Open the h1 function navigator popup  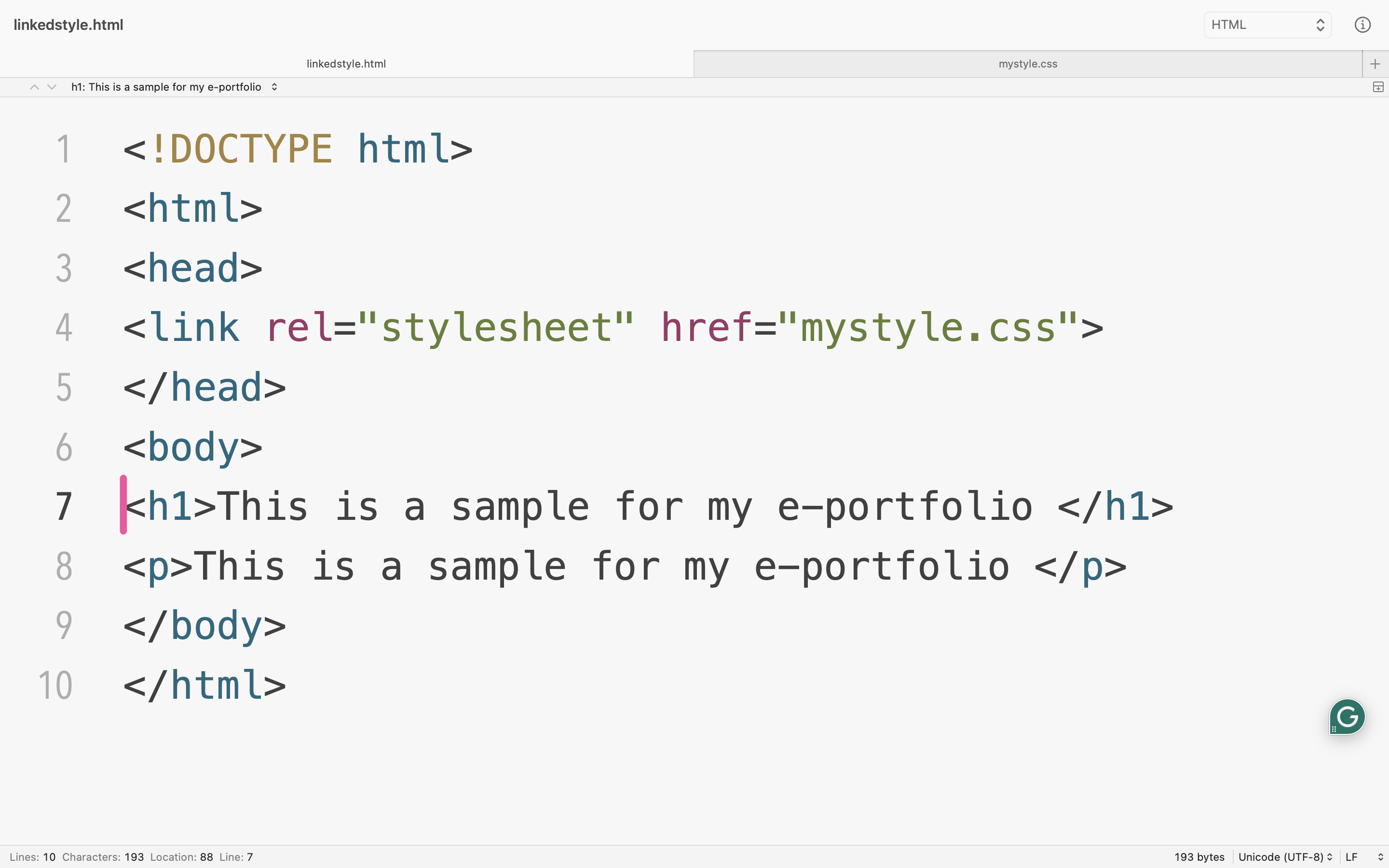point(175,87)
